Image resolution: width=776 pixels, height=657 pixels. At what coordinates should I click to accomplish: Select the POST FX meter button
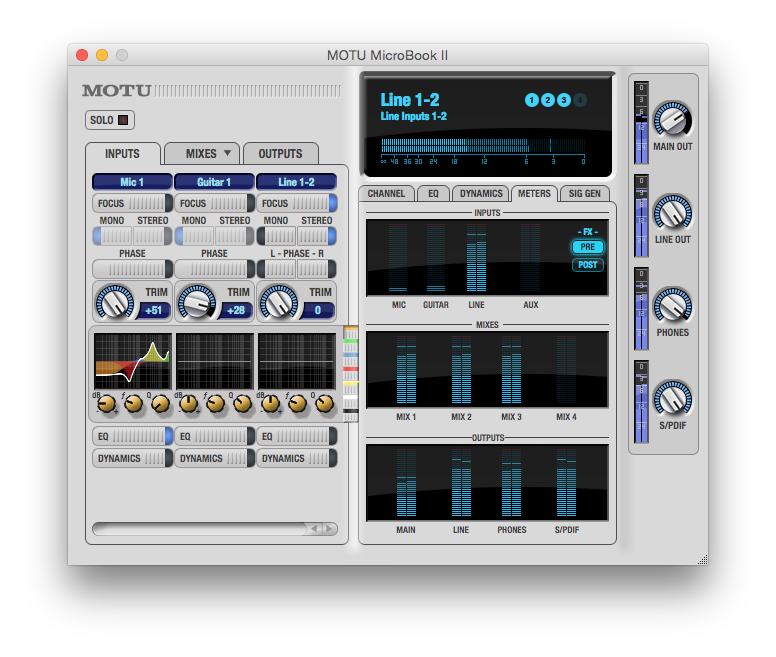coord(587,265)
